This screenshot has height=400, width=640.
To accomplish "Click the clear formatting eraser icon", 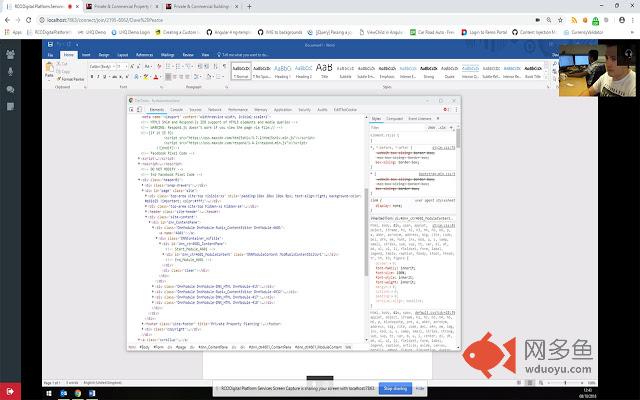I will click(159, 66).
